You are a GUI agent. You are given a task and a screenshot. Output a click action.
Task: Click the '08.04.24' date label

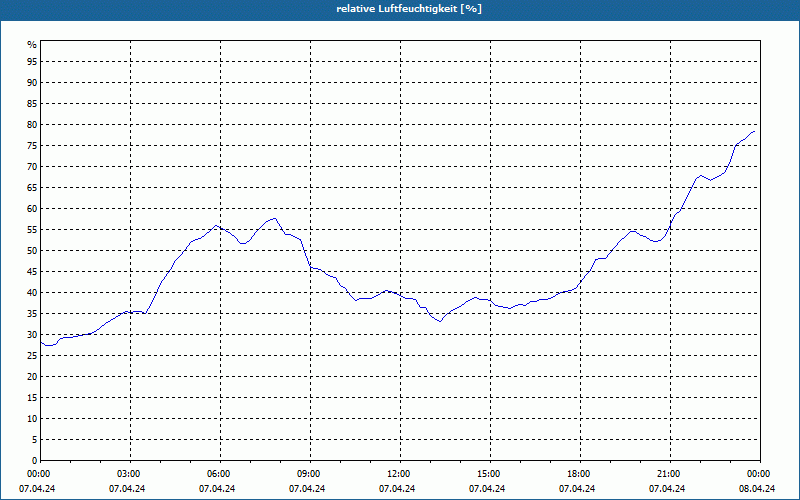pos(757,489)
